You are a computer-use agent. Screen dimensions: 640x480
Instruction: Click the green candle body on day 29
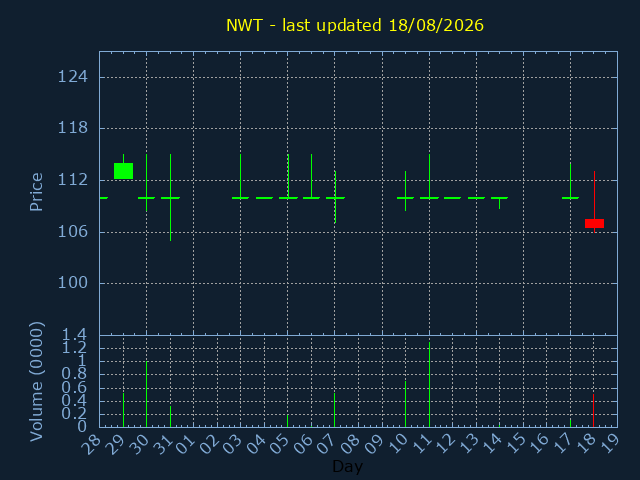pyautogui.click(x=123, y=171)
